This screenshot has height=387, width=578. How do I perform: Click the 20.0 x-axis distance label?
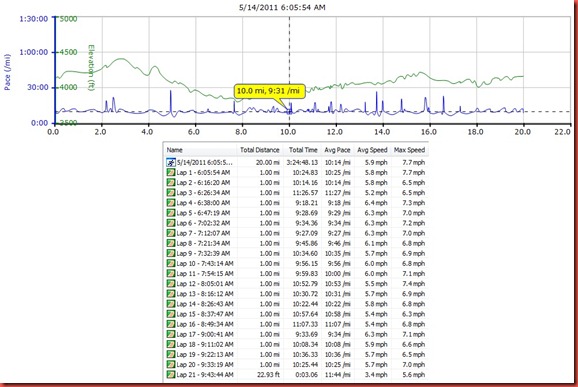click(523, 132)
